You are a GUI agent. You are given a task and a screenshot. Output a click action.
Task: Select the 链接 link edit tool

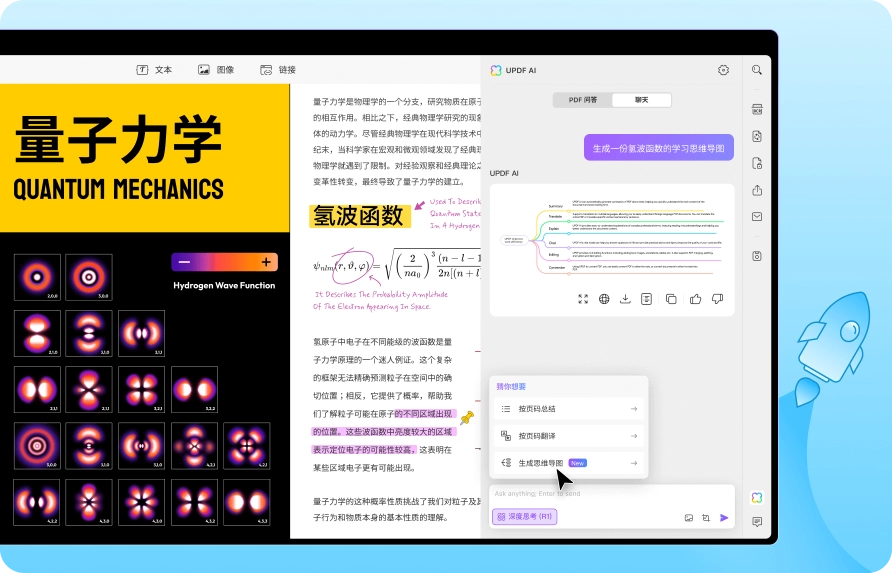pyautogui.click(x=278, y=69)
